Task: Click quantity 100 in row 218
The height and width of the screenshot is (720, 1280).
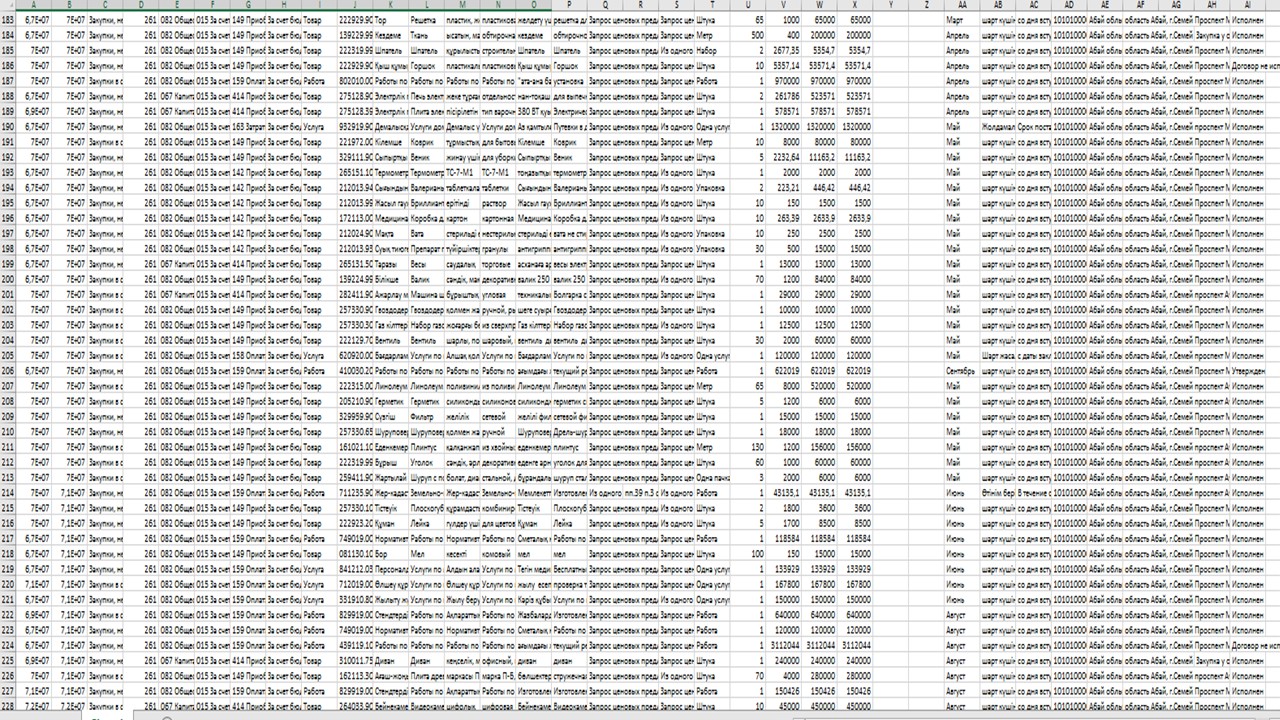Action: click(x=748, y=553)
